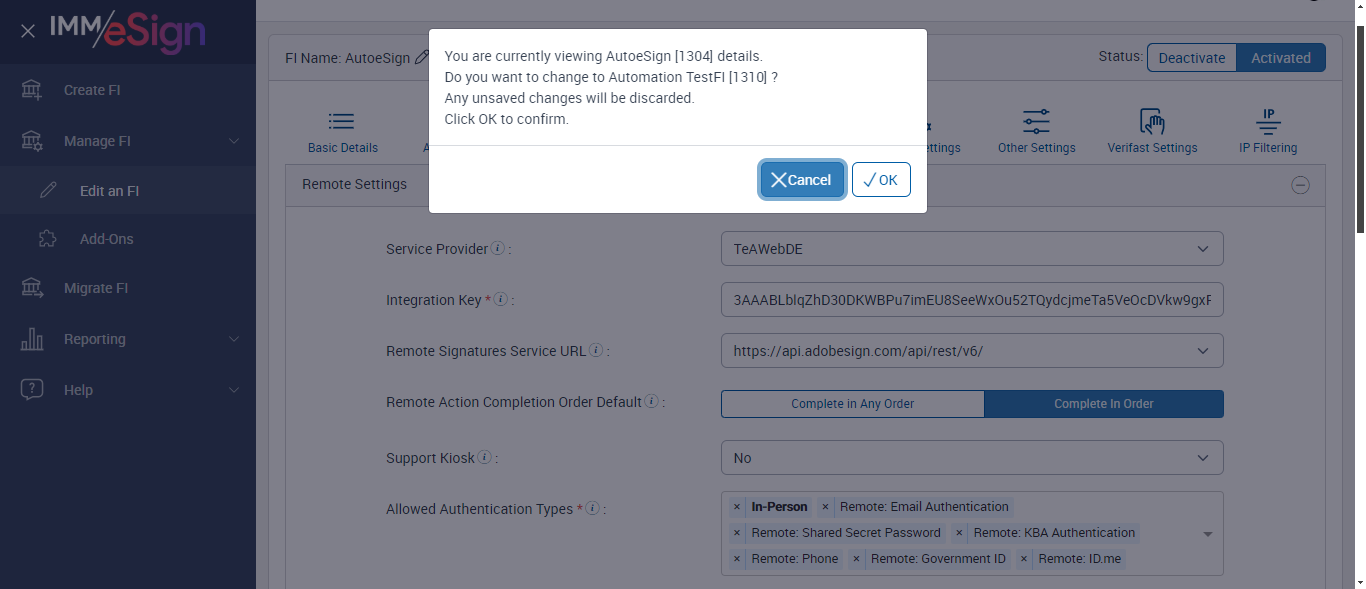The width and height of the screenshot is (1366, 589).
Task: Collapse the Remote Settings section
Action: [1300, 185]
